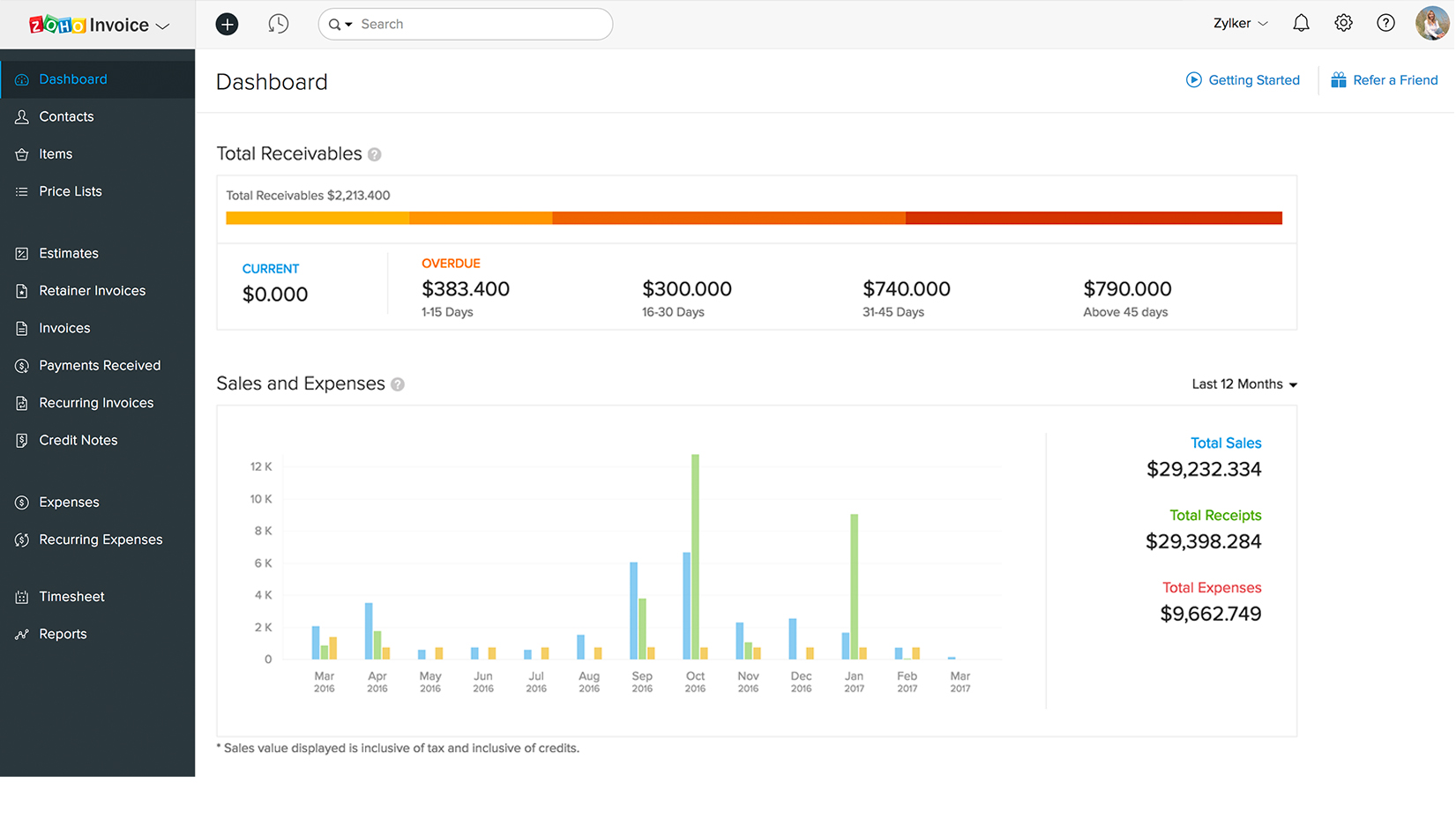Viewport: 1456px width, 819px height.
Task: Open Credit Notes page
Action: tap(78, 441)
